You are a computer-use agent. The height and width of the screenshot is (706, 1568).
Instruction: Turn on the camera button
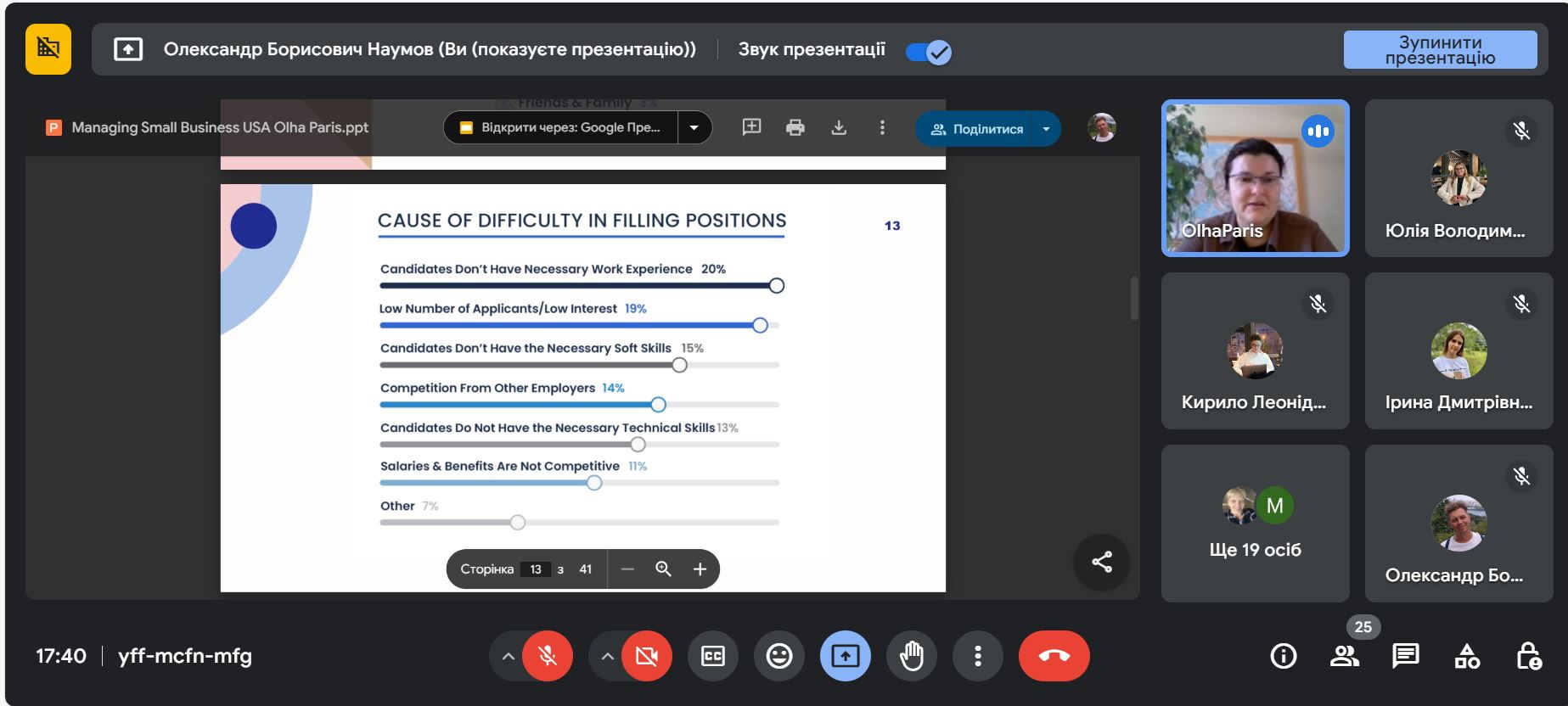click(x=647, y=656)
